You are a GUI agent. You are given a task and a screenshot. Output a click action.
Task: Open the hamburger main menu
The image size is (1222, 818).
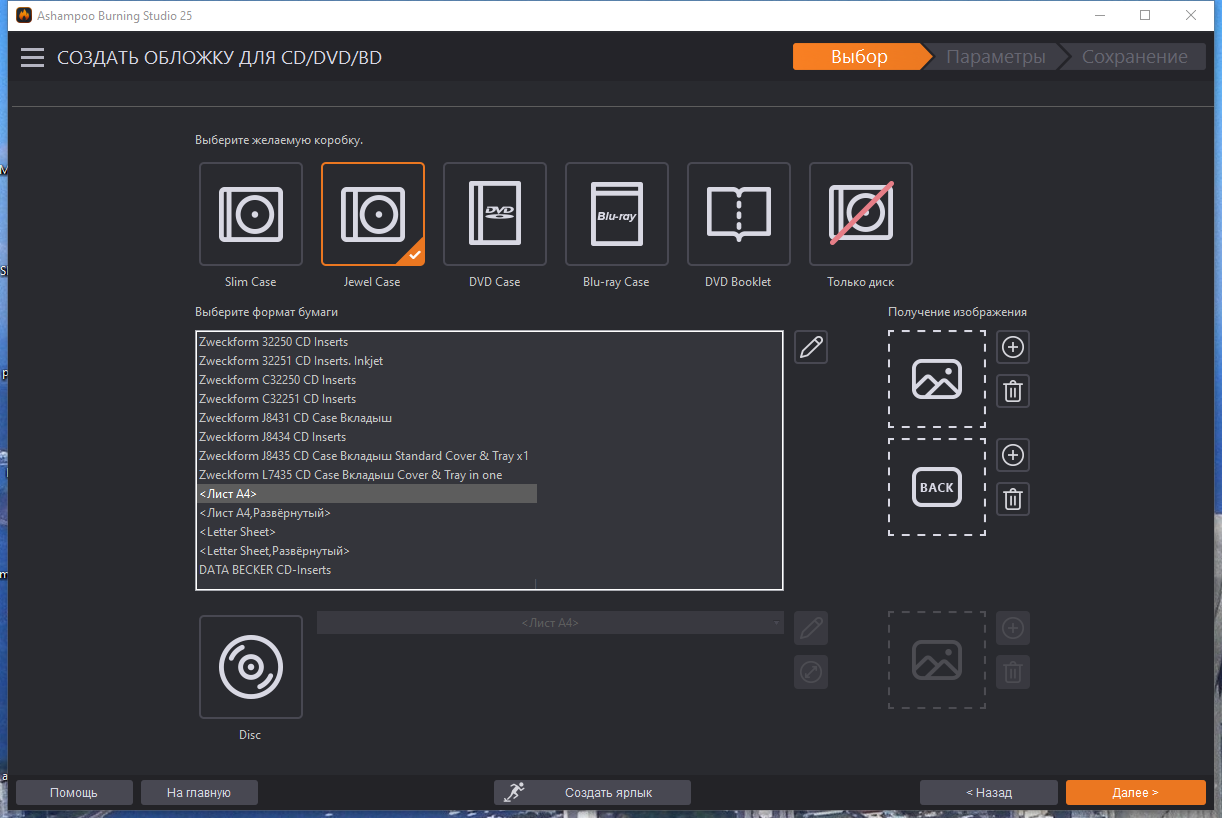[x=33, y=58]
